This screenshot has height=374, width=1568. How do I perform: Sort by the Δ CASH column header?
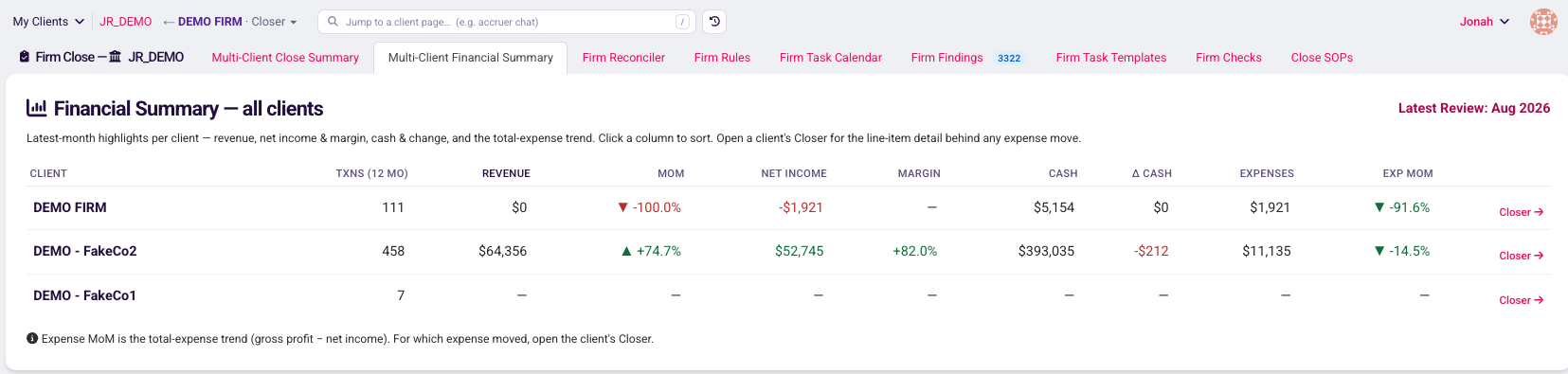[x=1152, y=173]
